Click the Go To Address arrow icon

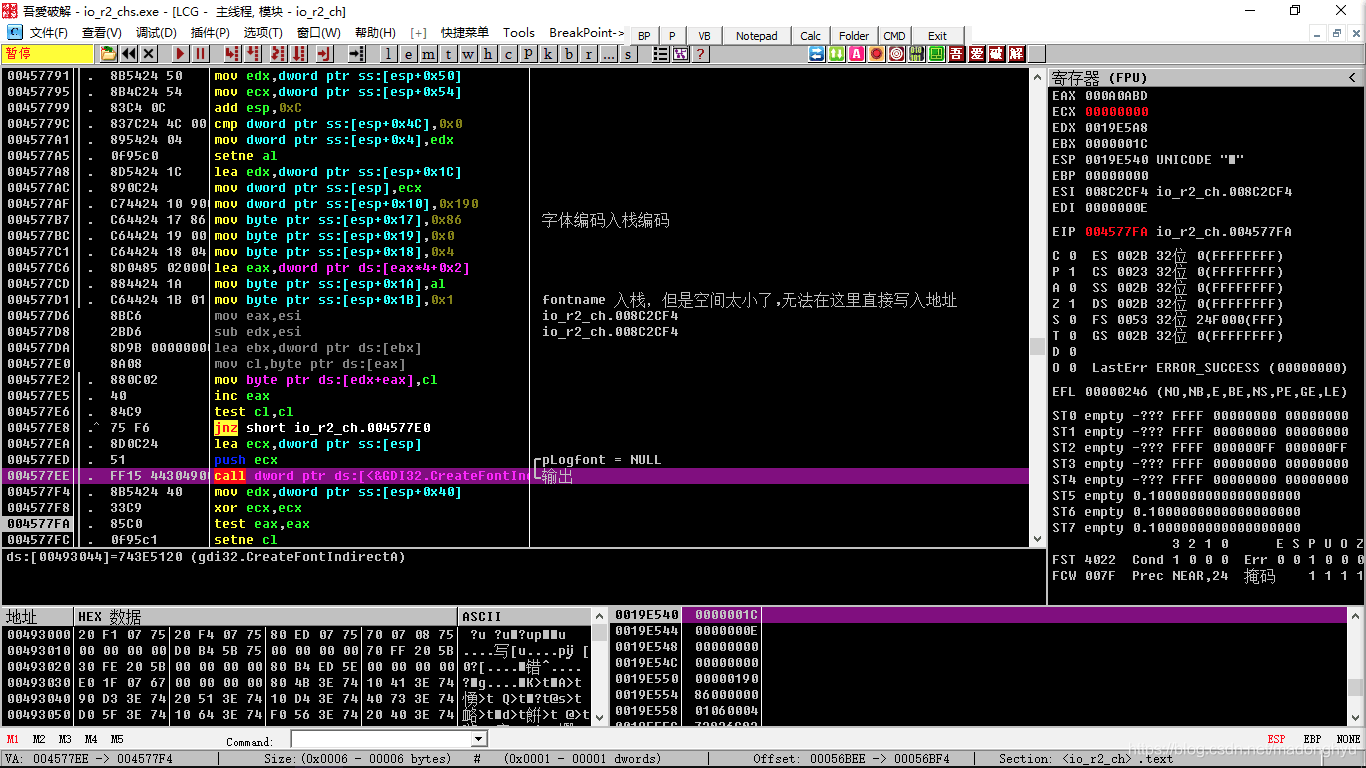click(x=356, y=53)
